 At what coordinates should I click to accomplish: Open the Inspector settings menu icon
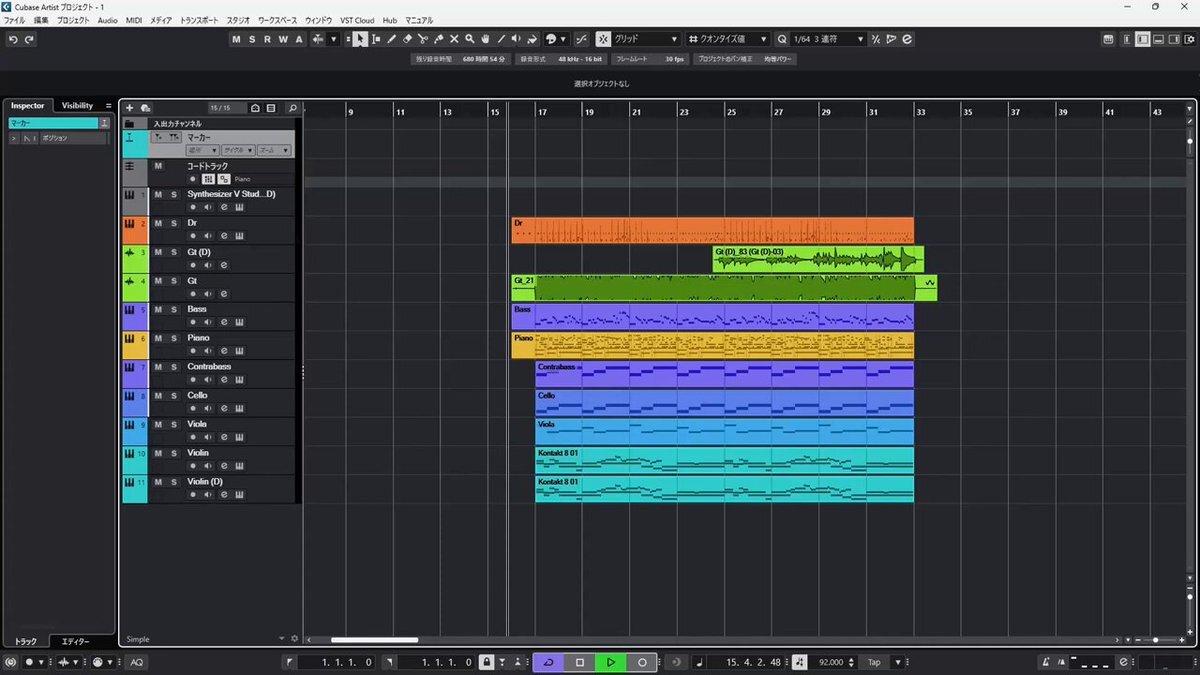[109, 105]
